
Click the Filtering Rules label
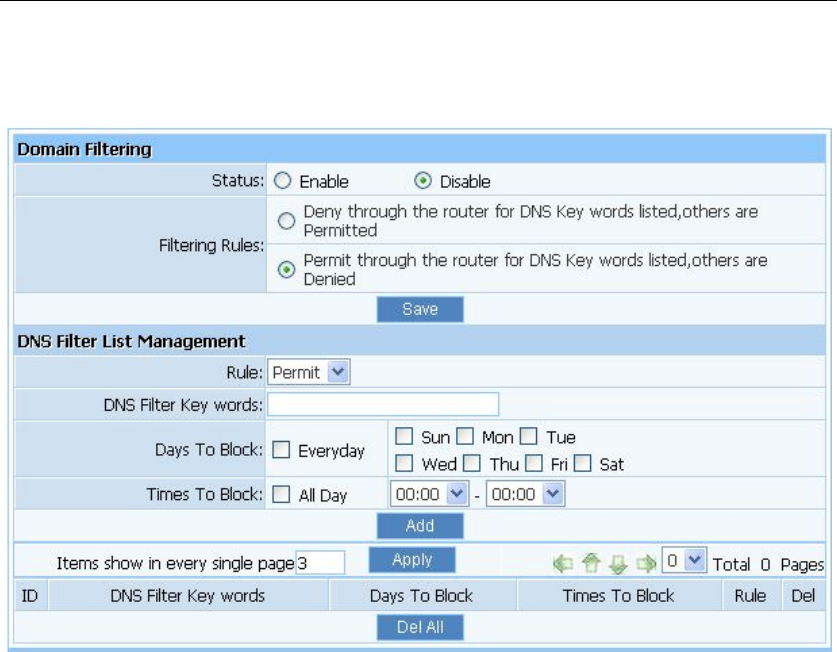[x=211, y=246]
